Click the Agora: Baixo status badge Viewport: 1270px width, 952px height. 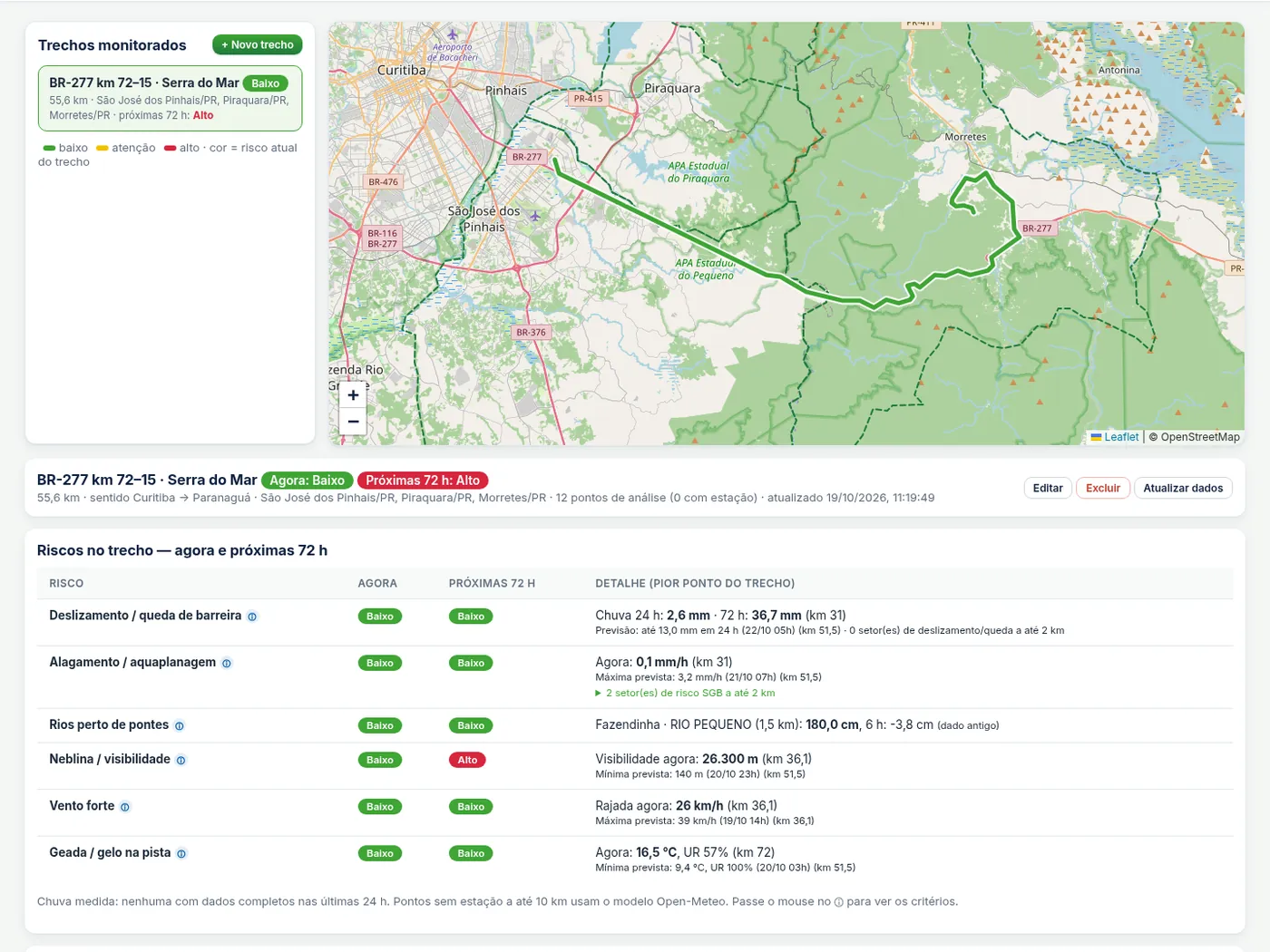point(307,481)
